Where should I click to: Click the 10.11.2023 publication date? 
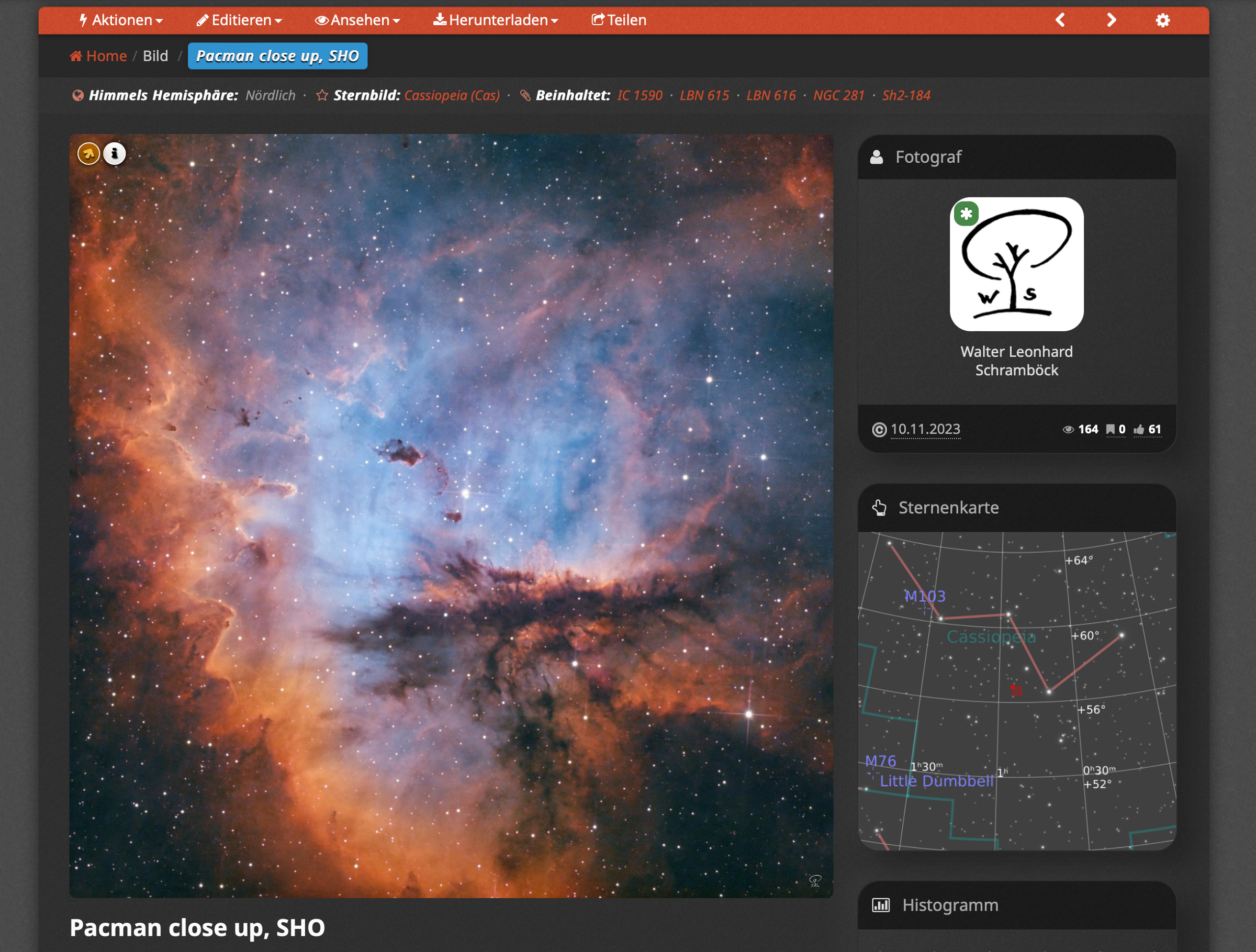point(925,429)
